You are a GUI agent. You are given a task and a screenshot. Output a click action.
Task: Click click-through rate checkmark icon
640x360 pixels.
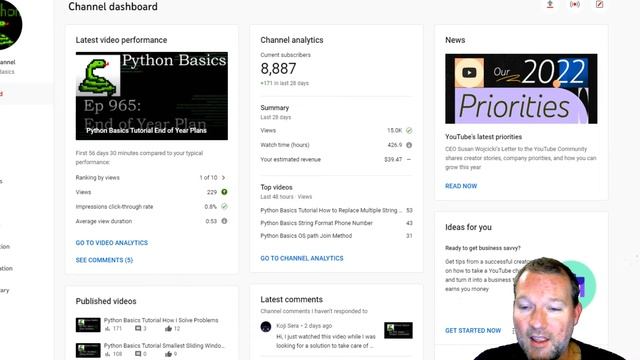(x=224, y=207)
